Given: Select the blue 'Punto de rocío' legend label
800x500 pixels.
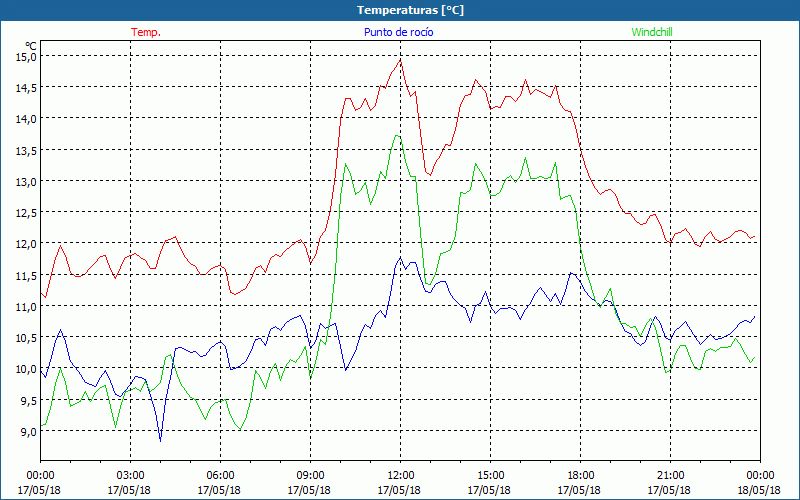Looking at the screenshot, I should (398, 32).
